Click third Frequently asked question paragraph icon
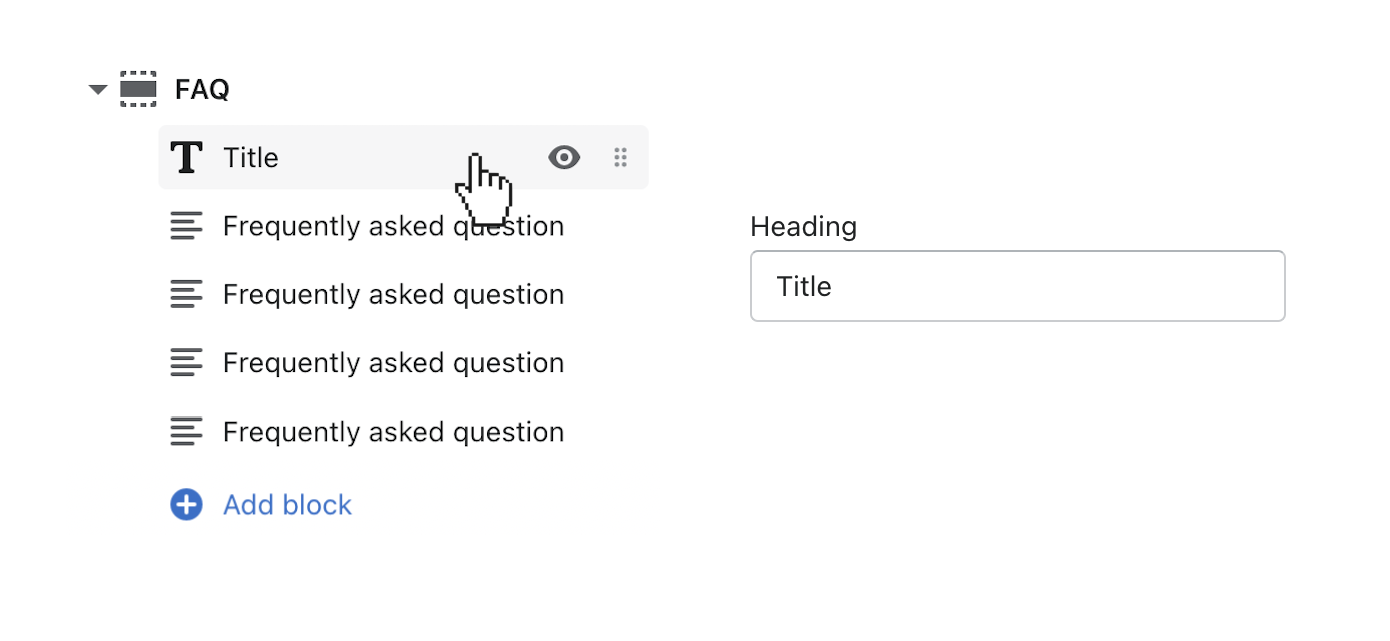 point(186,362)
